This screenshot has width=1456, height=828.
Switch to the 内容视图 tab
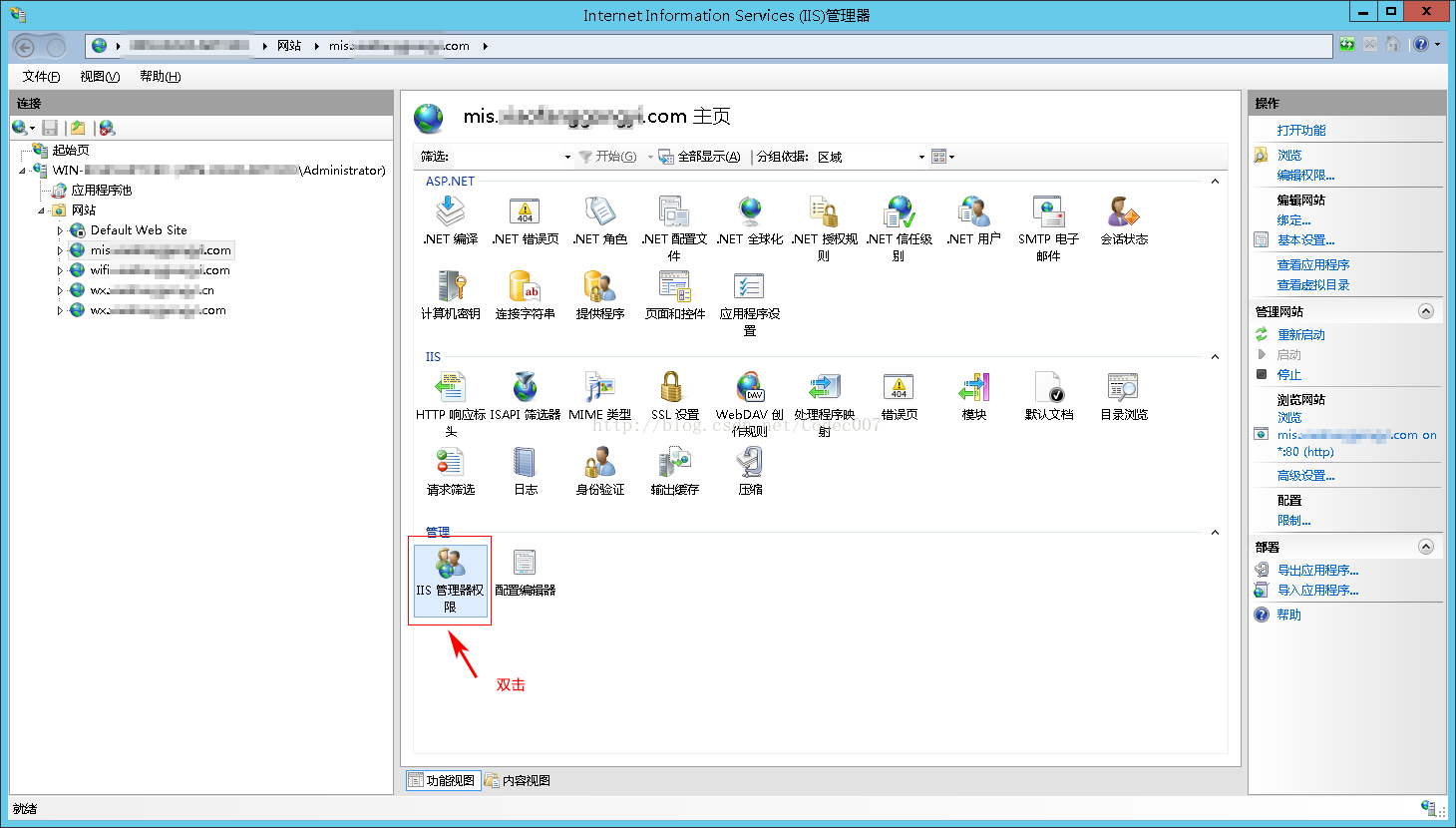pos(519,780)
